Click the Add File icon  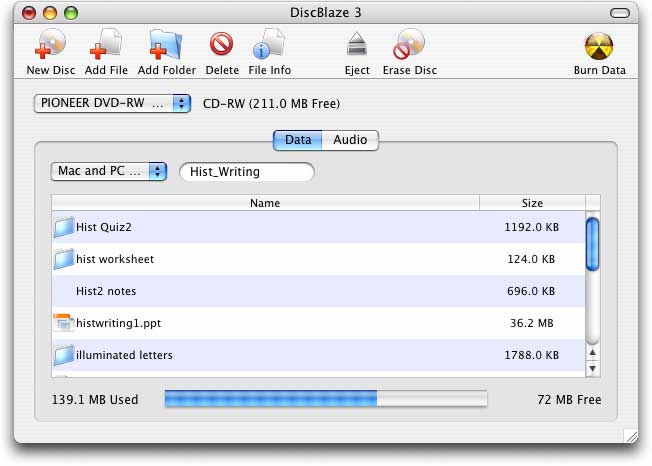tap(106, 44)
